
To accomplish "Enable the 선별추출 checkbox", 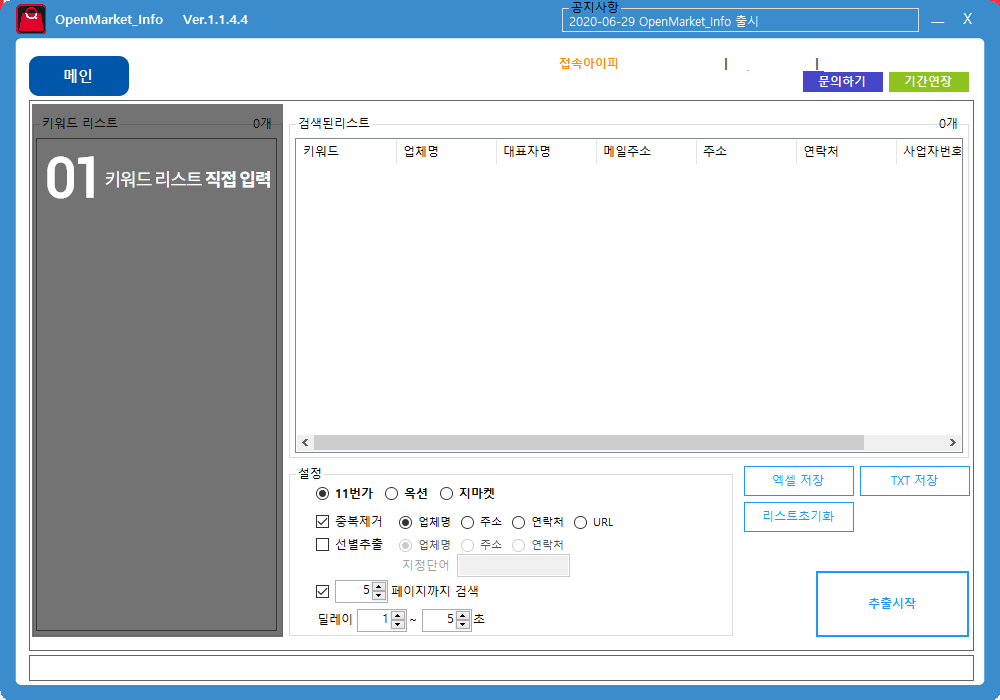I will point(323,544).
